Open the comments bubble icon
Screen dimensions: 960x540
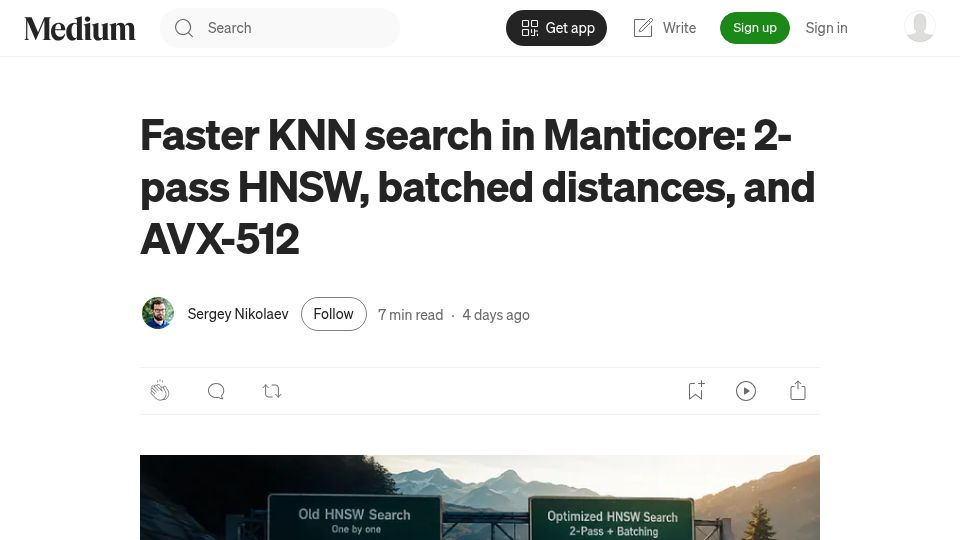(x=216, y=391)
